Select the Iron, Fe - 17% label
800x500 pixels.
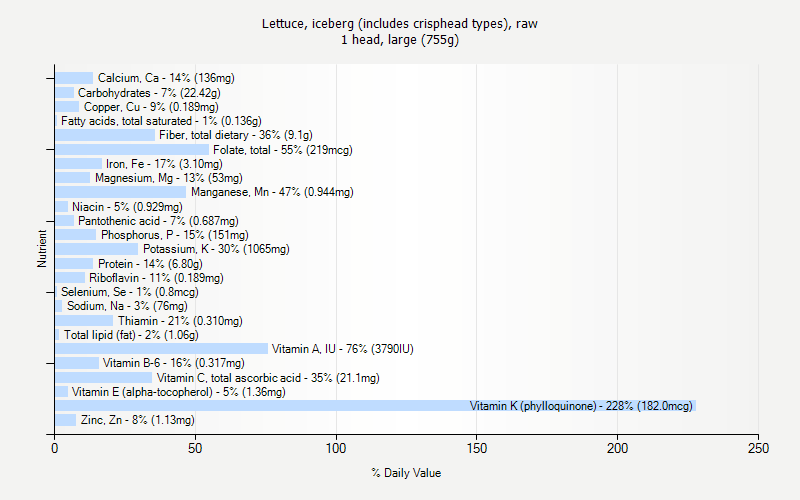(164, 164)
